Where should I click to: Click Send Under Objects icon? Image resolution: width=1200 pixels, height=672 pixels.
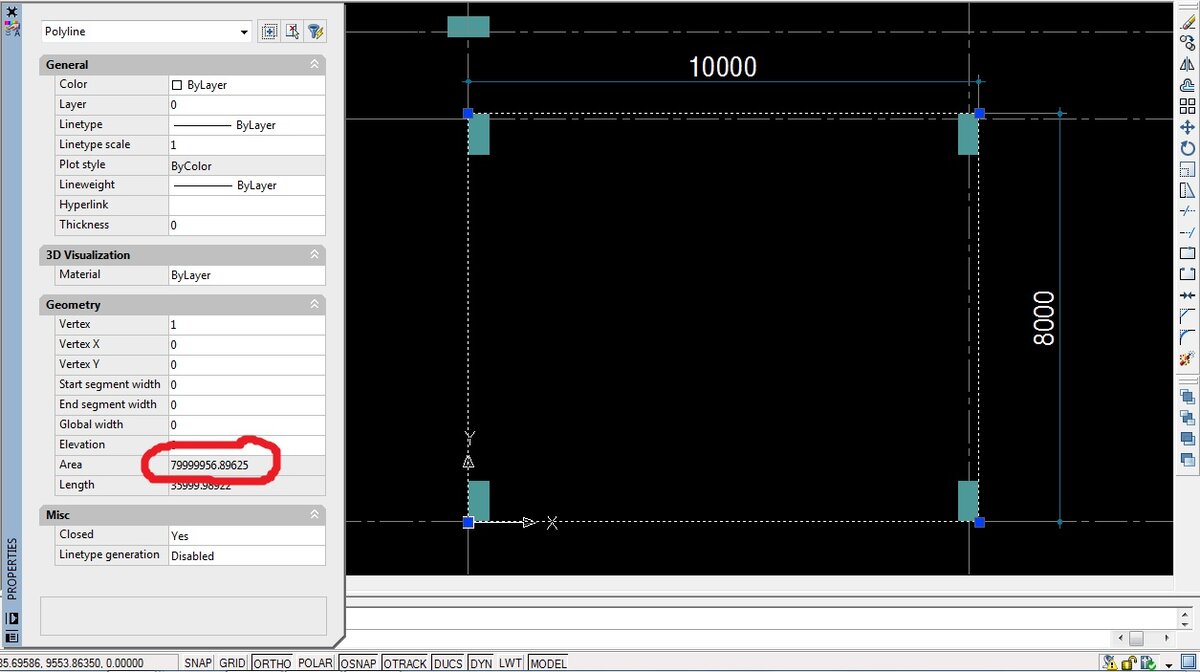pos(1187,460)
